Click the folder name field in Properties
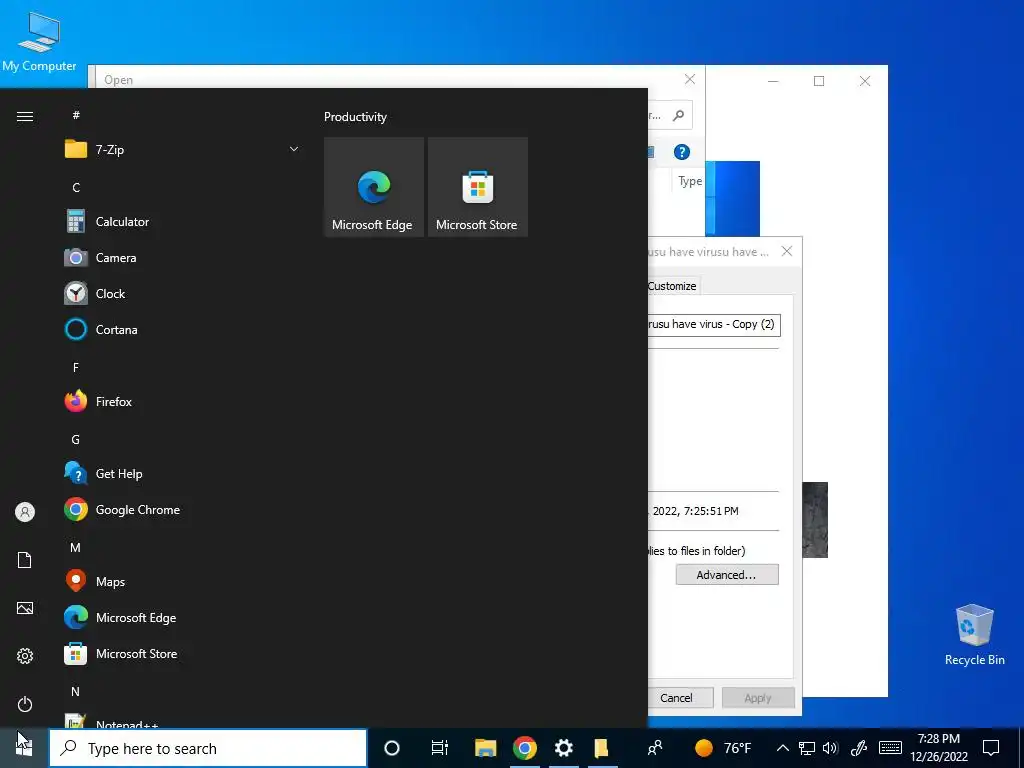This screenshot has height=768, width=1024. click(714, 325)
